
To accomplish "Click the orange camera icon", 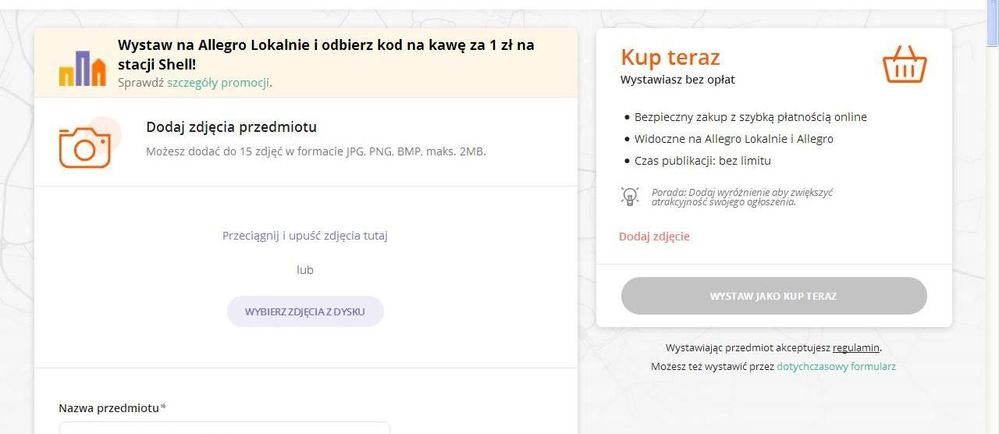I will (x=85, y=144).
